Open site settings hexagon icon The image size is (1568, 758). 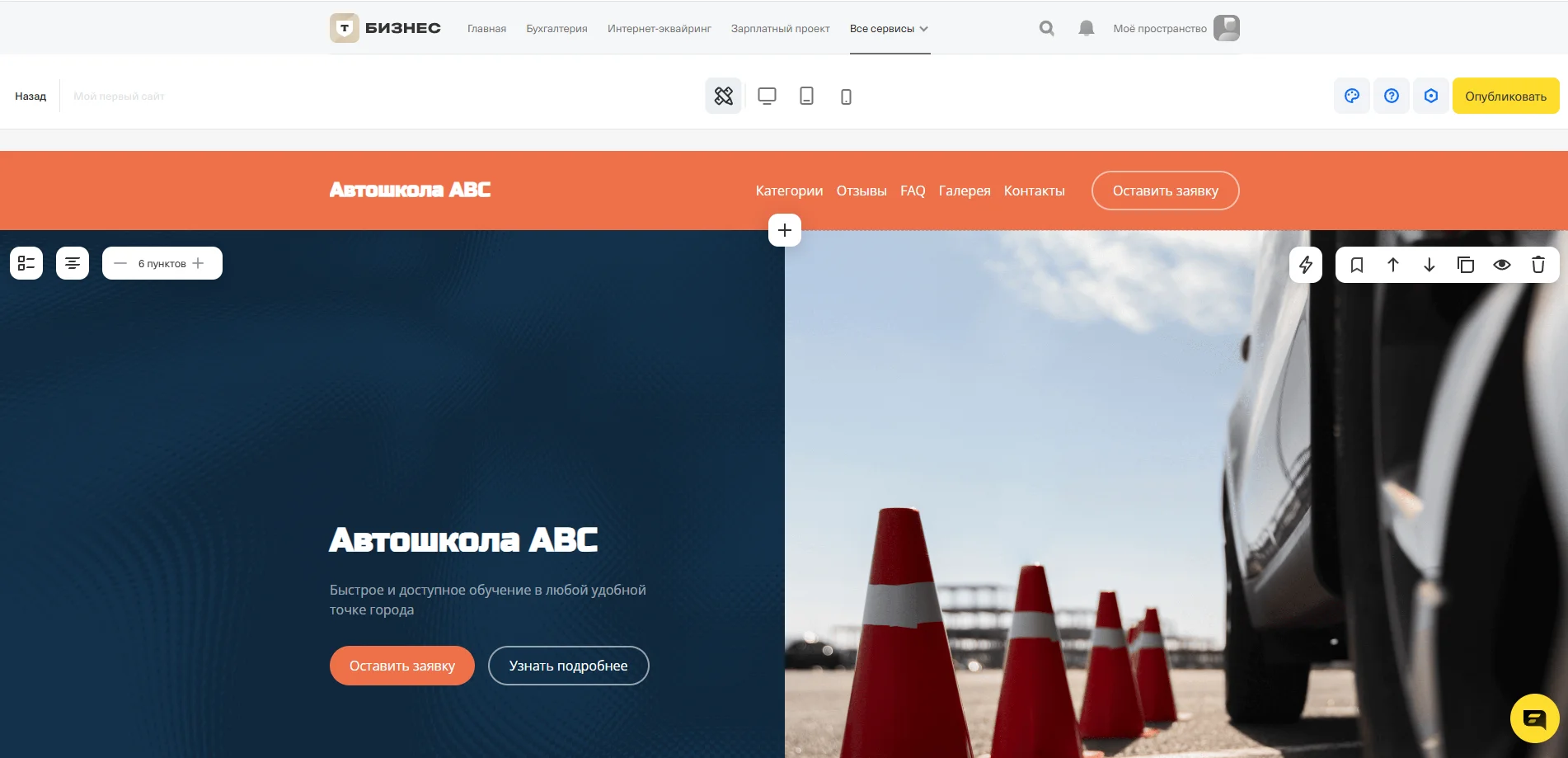point(1431,96)
